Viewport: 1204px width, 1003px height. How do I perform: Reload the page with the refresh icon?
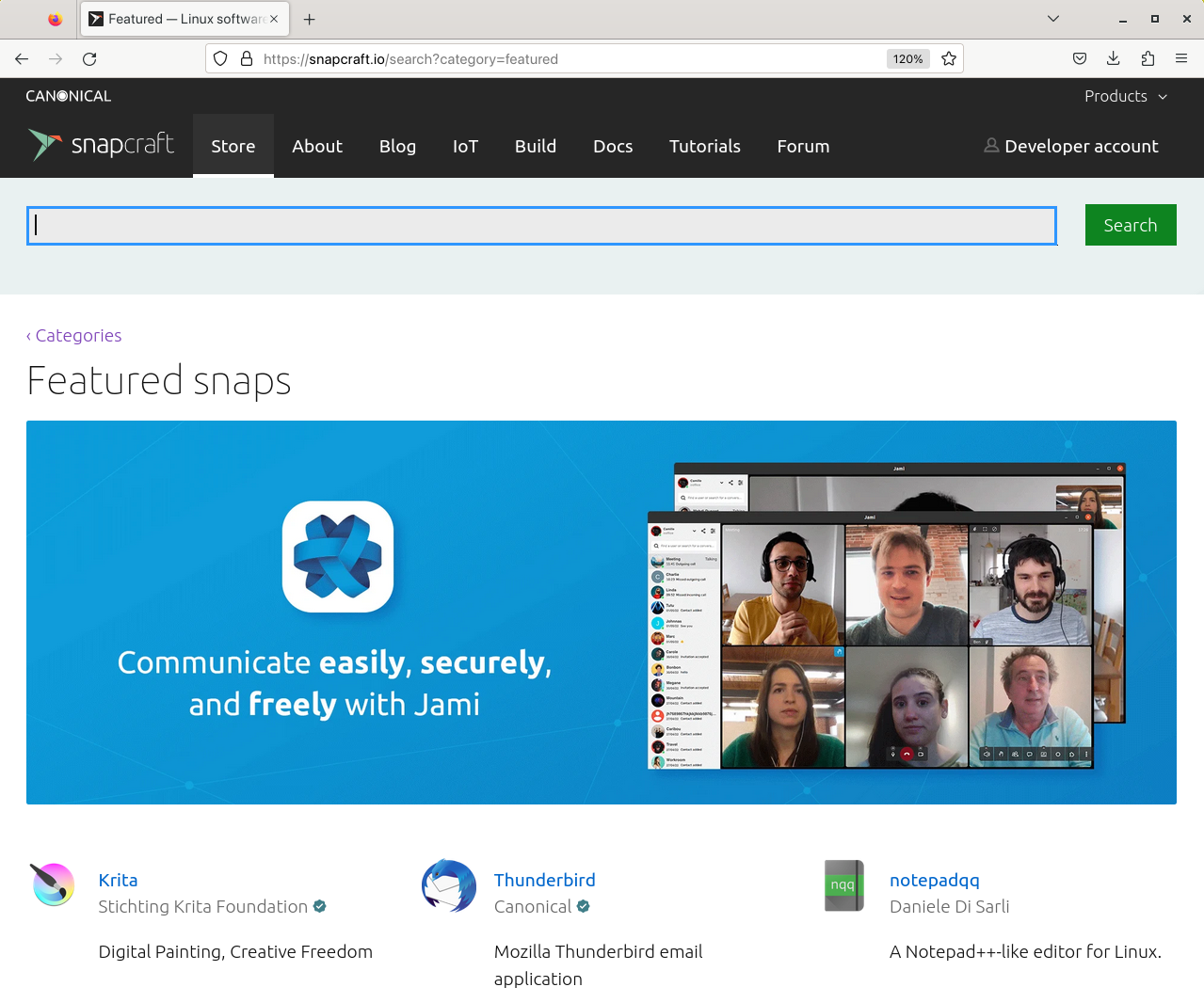(89, 58)
